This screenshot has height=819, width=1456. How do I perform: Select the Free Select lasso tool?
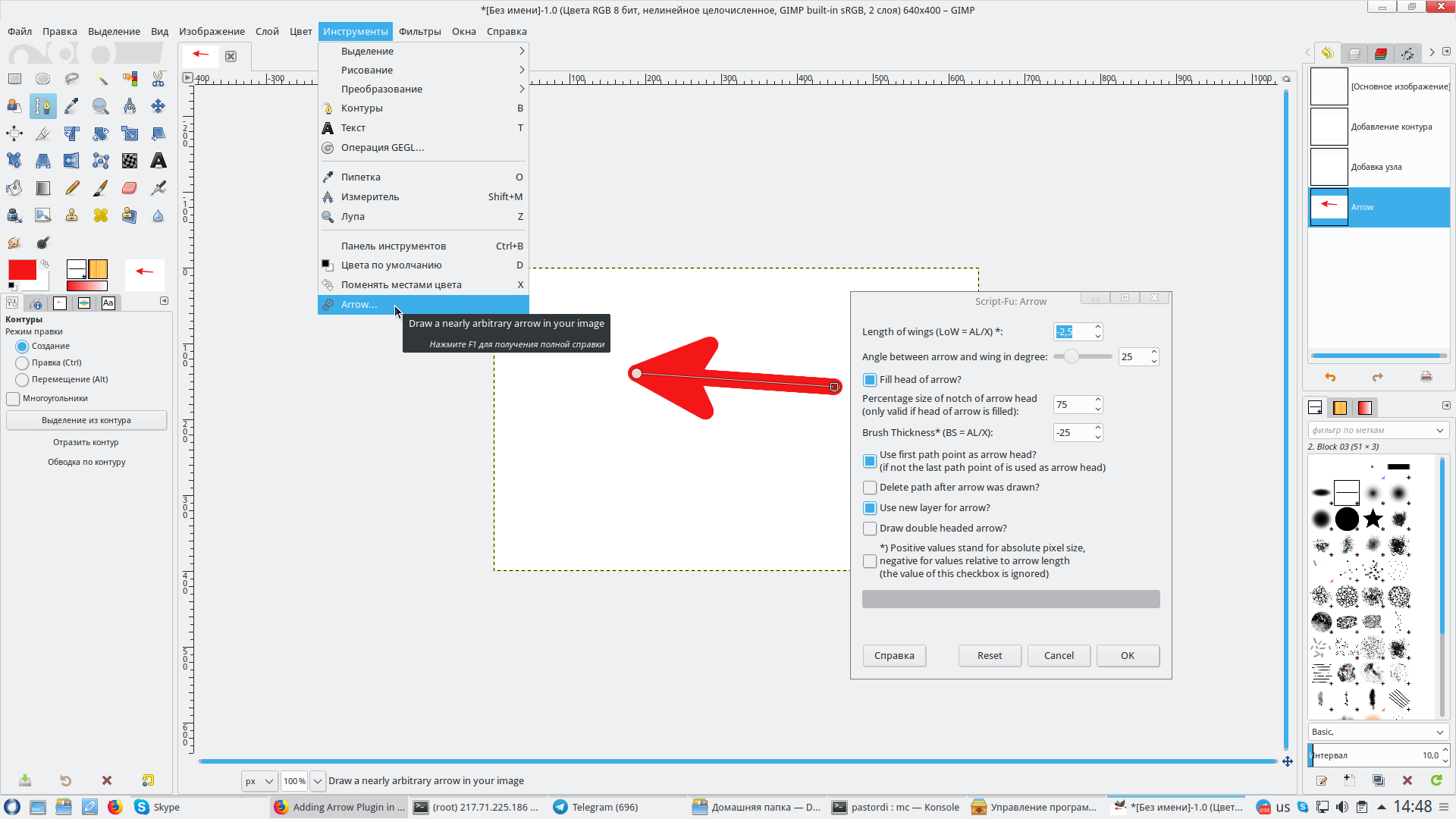pos(72,79)
